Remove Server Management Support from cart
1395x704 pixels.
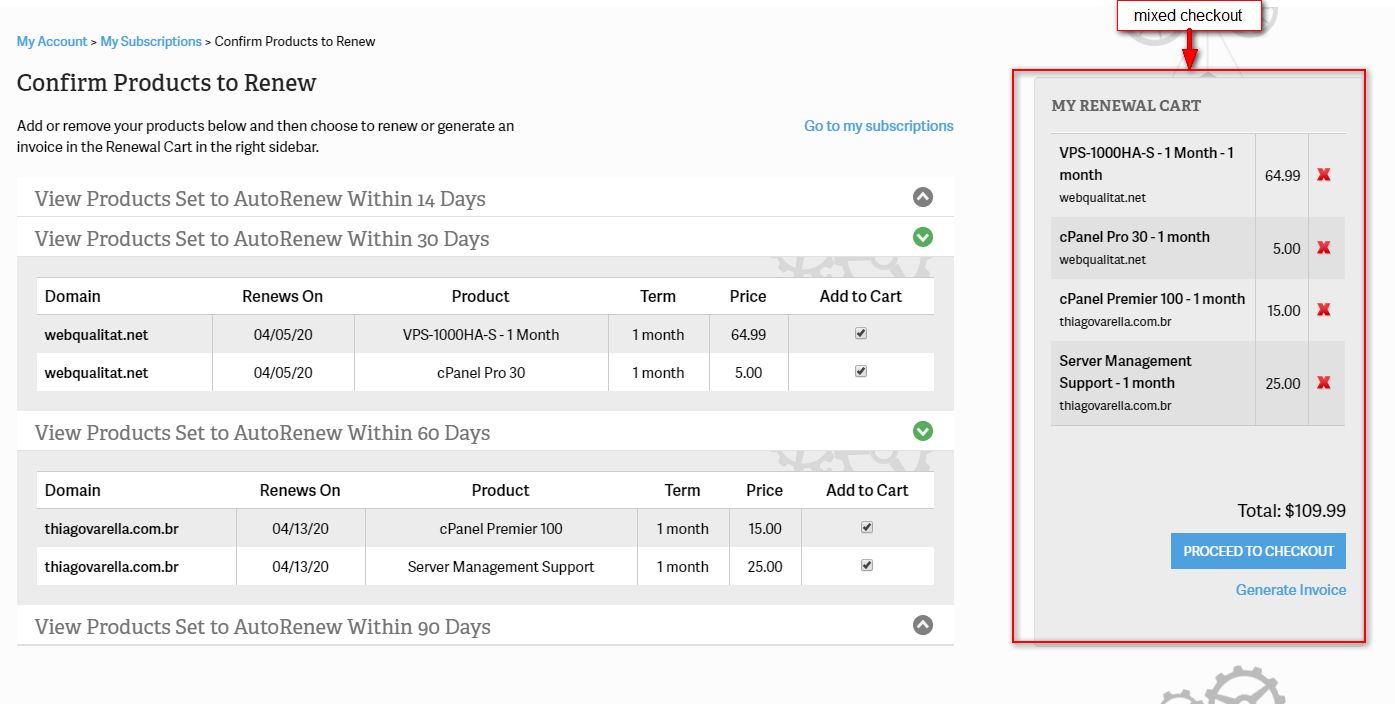(x=1324, y=383)
